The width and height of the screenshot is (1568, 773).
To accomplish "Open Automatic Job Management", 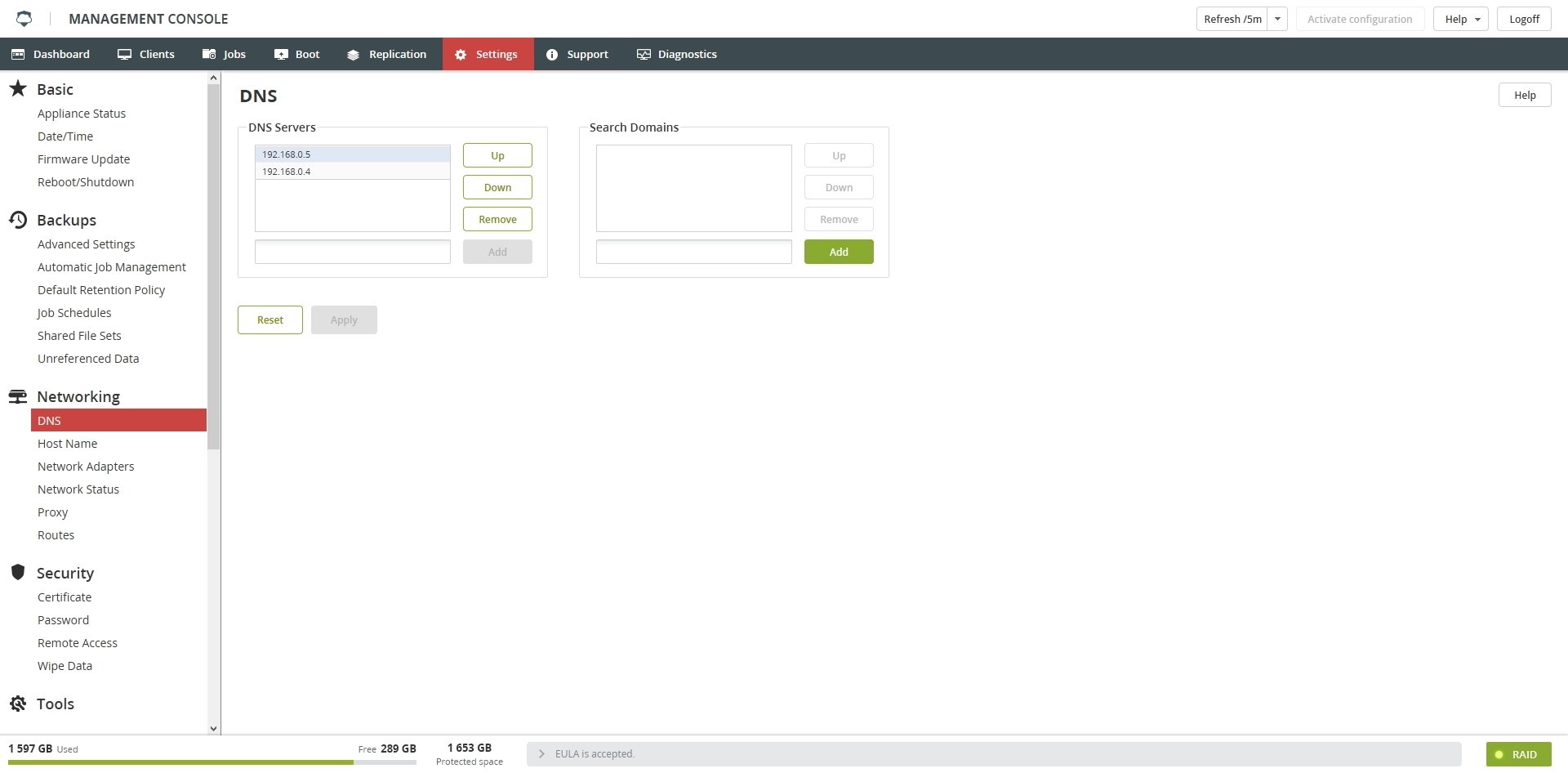I will (x=112, y=267).
